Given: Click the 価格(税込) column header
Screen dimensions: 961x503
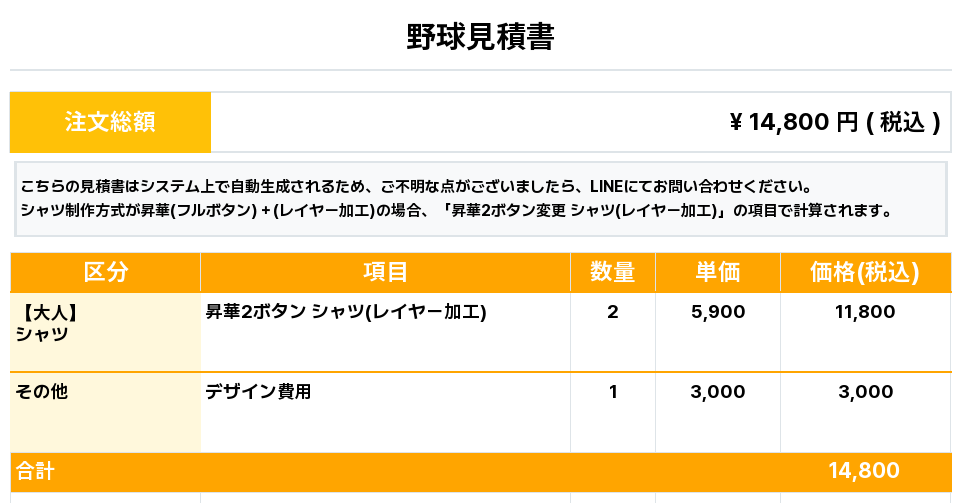Looking at the screenshot, I should pyautogui.click(x=864, y=272).
